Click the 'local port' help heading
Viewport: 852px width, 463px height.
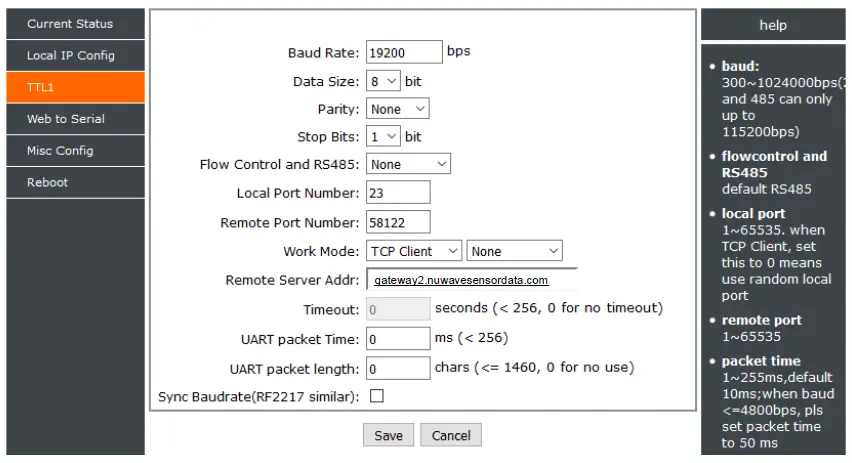pos(753,214)
